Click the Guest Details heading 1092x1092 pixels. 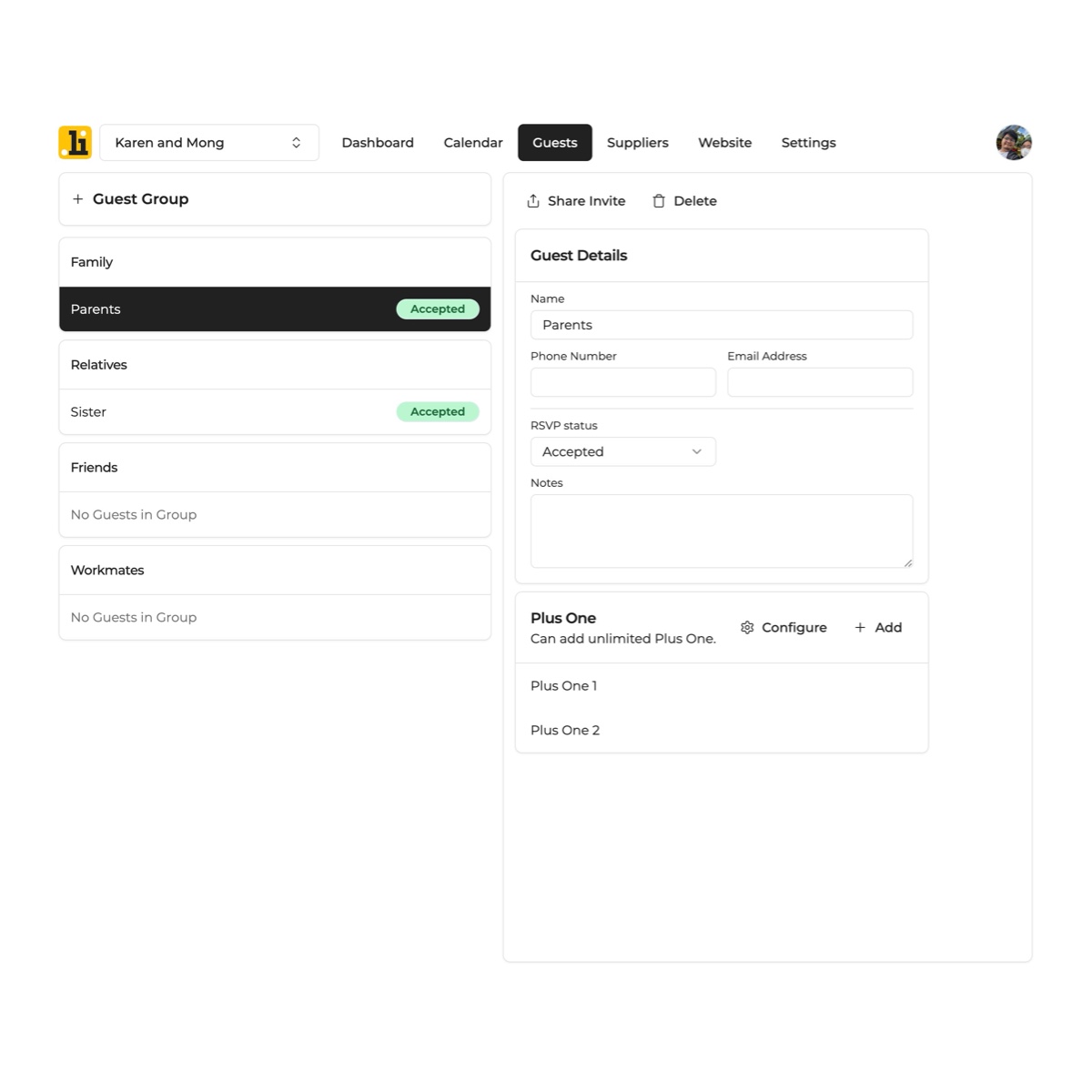click(x=579, y=256)
